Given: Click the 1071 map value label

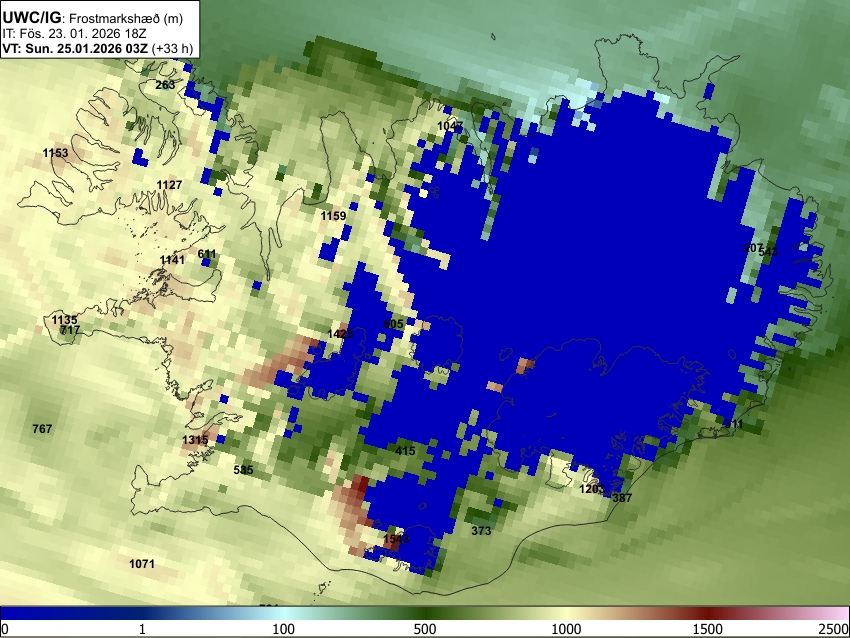Looking at the screenshot, I should [142, 564].
